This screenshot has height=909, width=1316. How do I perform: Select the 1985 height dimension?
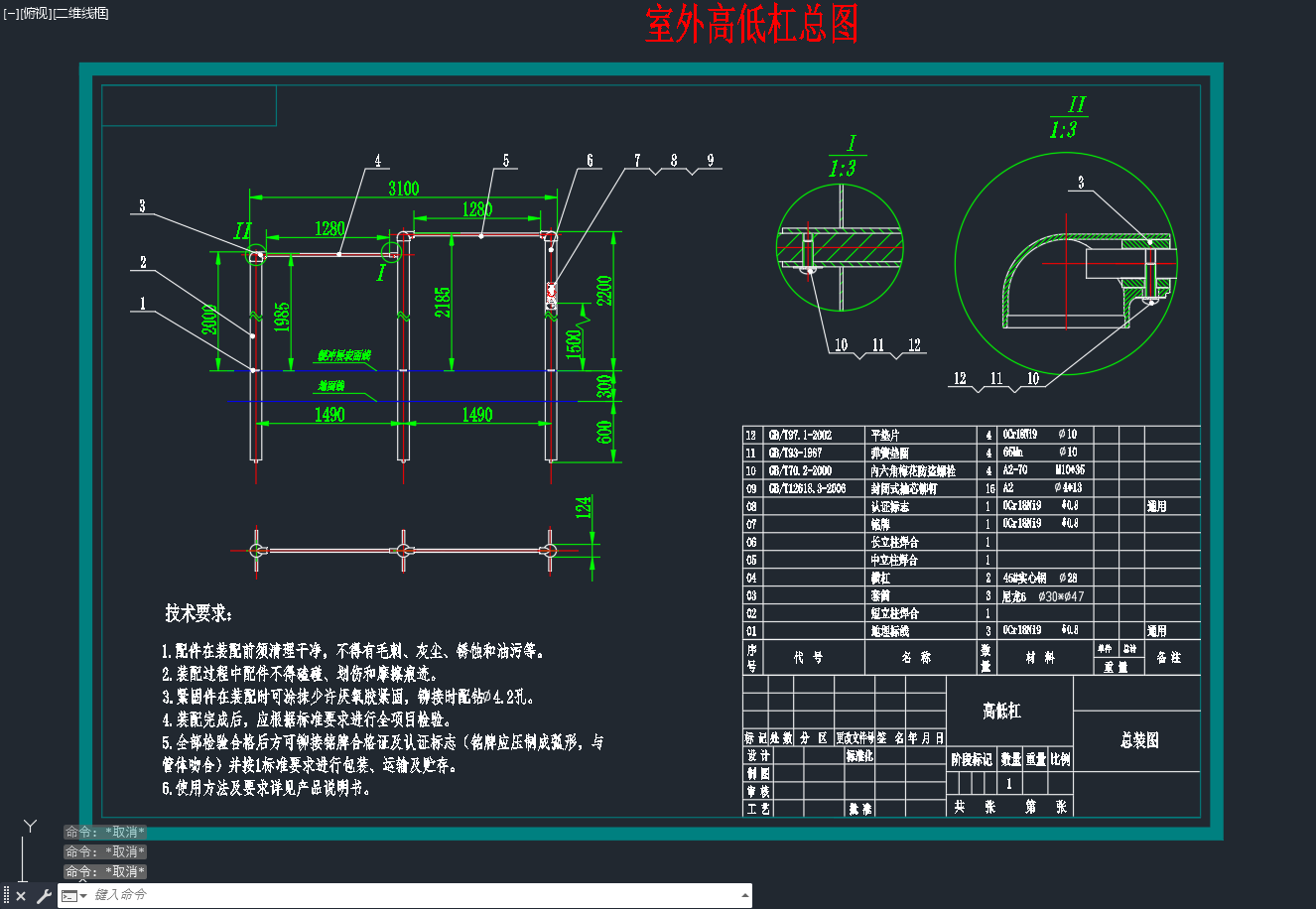pos(282,318)
